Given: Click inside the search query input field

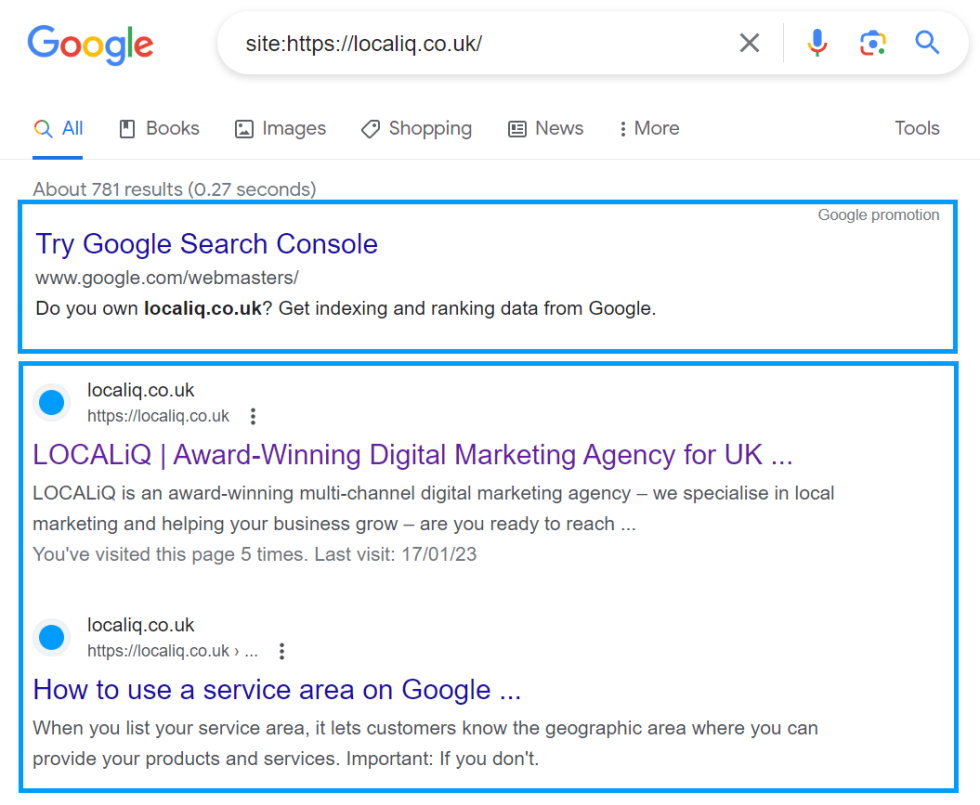Looking at the screenshot, I should click(x=450, y=43).
